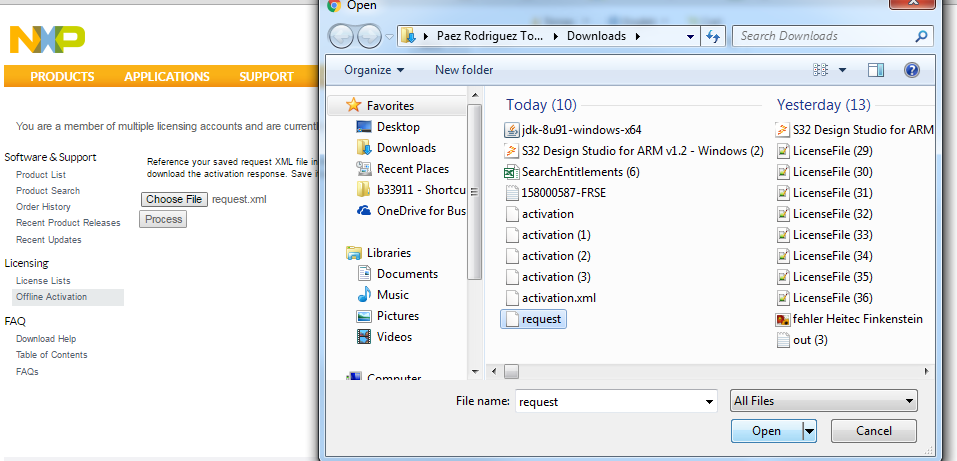957x461 pixels.
Task: Click recent pages dropdown beside nav arrows
Action: pyautogui.click(x=389, y=37)
